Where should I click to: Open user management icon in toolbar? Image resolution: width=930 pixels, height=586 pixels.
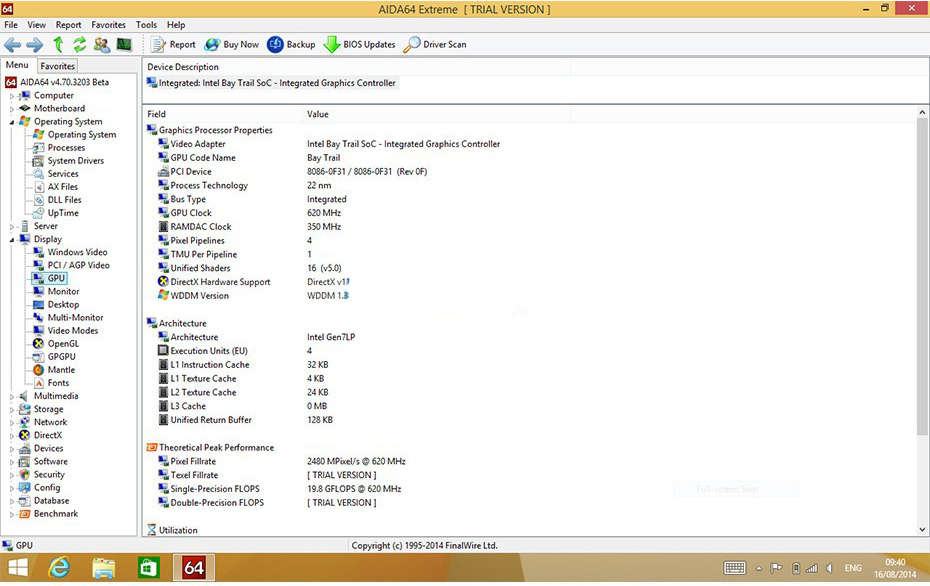coord(102,44)
